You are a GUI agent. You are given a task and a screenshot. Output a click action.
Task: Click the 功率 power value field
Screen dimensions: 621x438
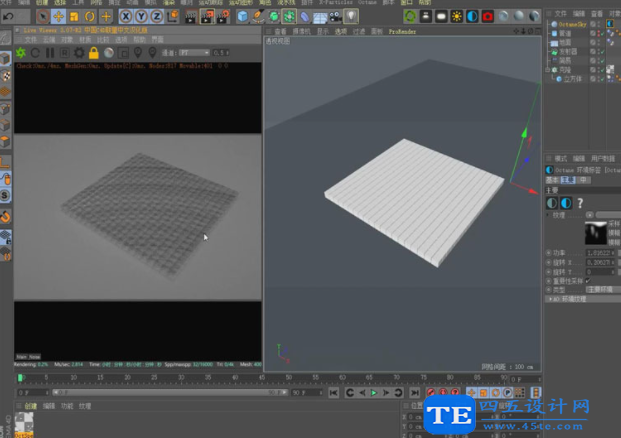tap(600, 253)
